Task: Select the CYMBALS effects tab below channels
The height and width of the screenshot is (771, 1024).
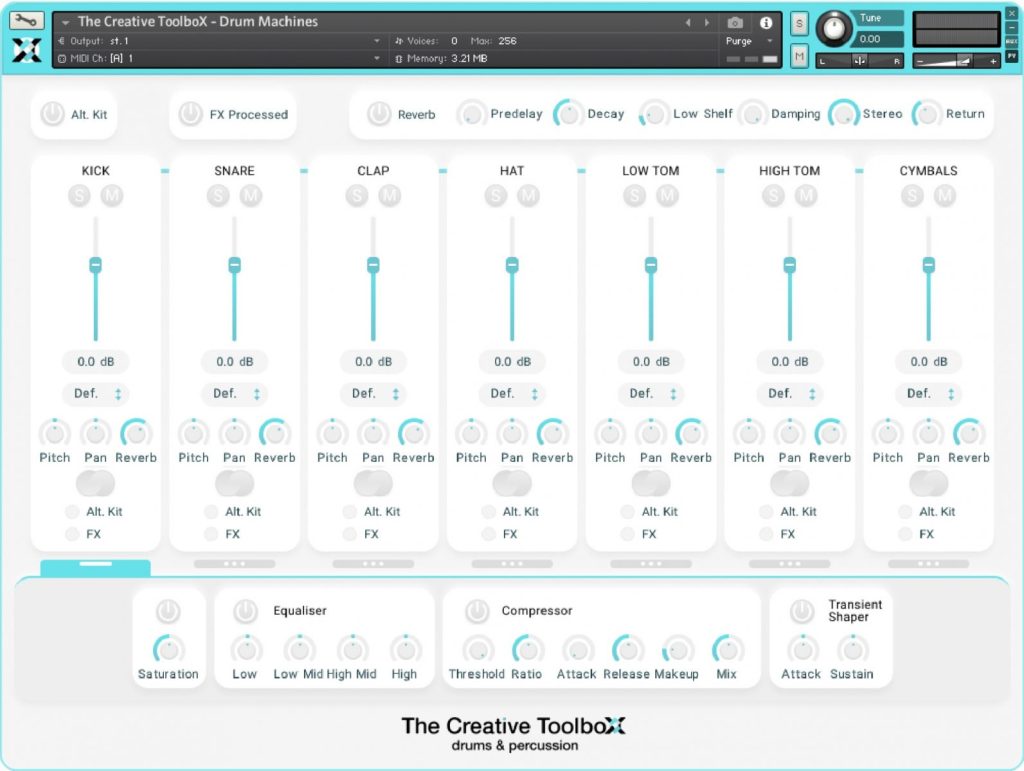Action: (x=928, y=563)
